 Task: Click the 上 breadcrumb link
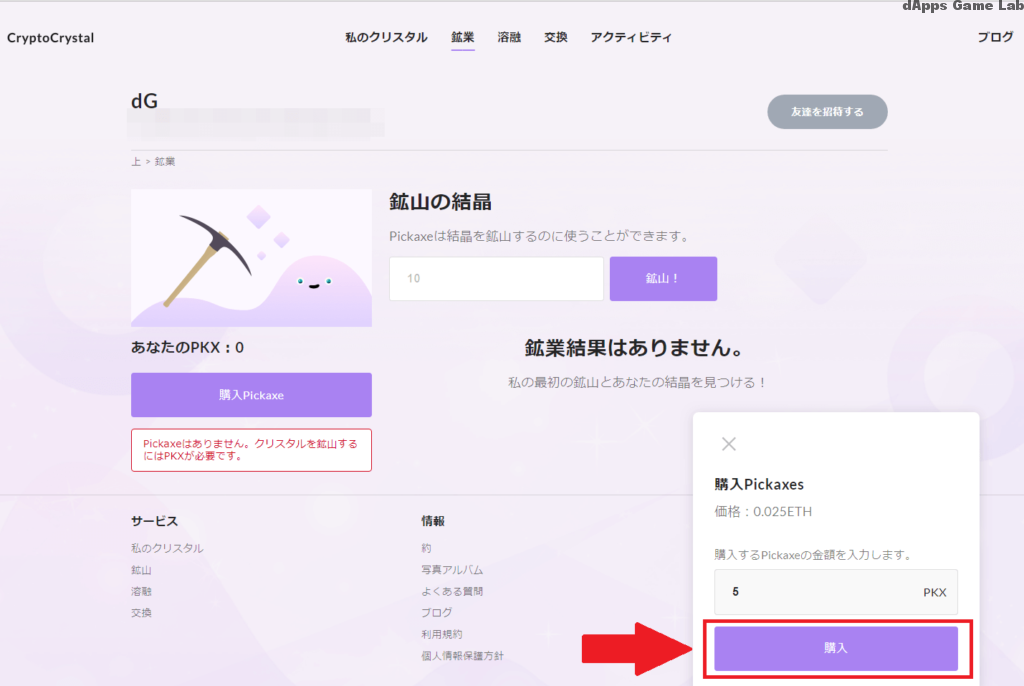[x=135, y=161]
